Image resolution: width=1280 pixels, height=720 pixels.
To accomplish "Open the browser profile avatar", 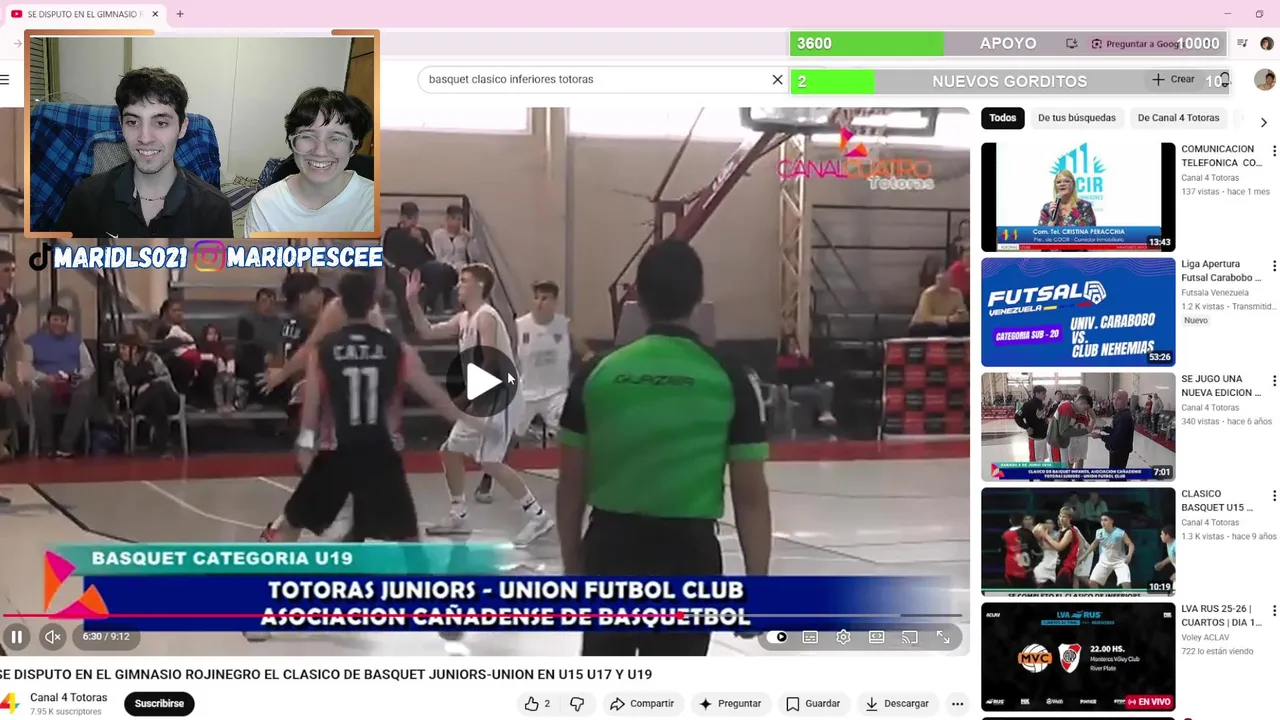I will click(1266, 44).
